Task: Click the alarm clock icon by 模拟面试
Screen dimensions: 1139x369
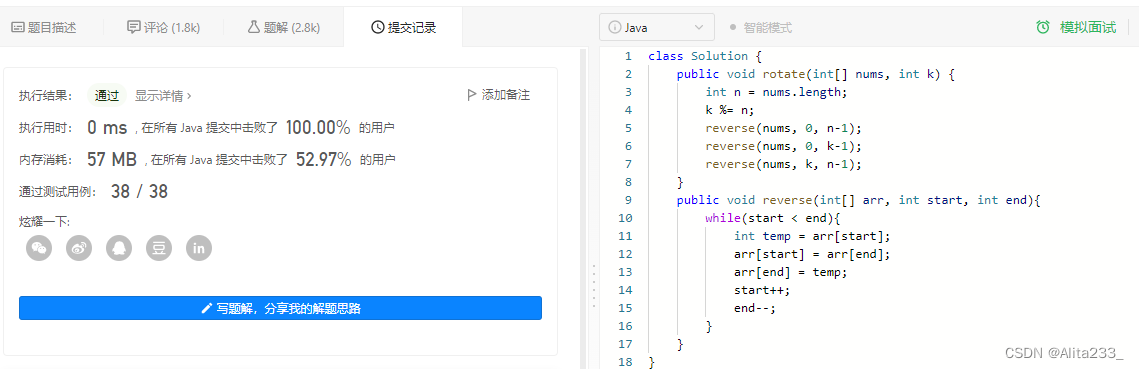Action: tap(1042, 27)
